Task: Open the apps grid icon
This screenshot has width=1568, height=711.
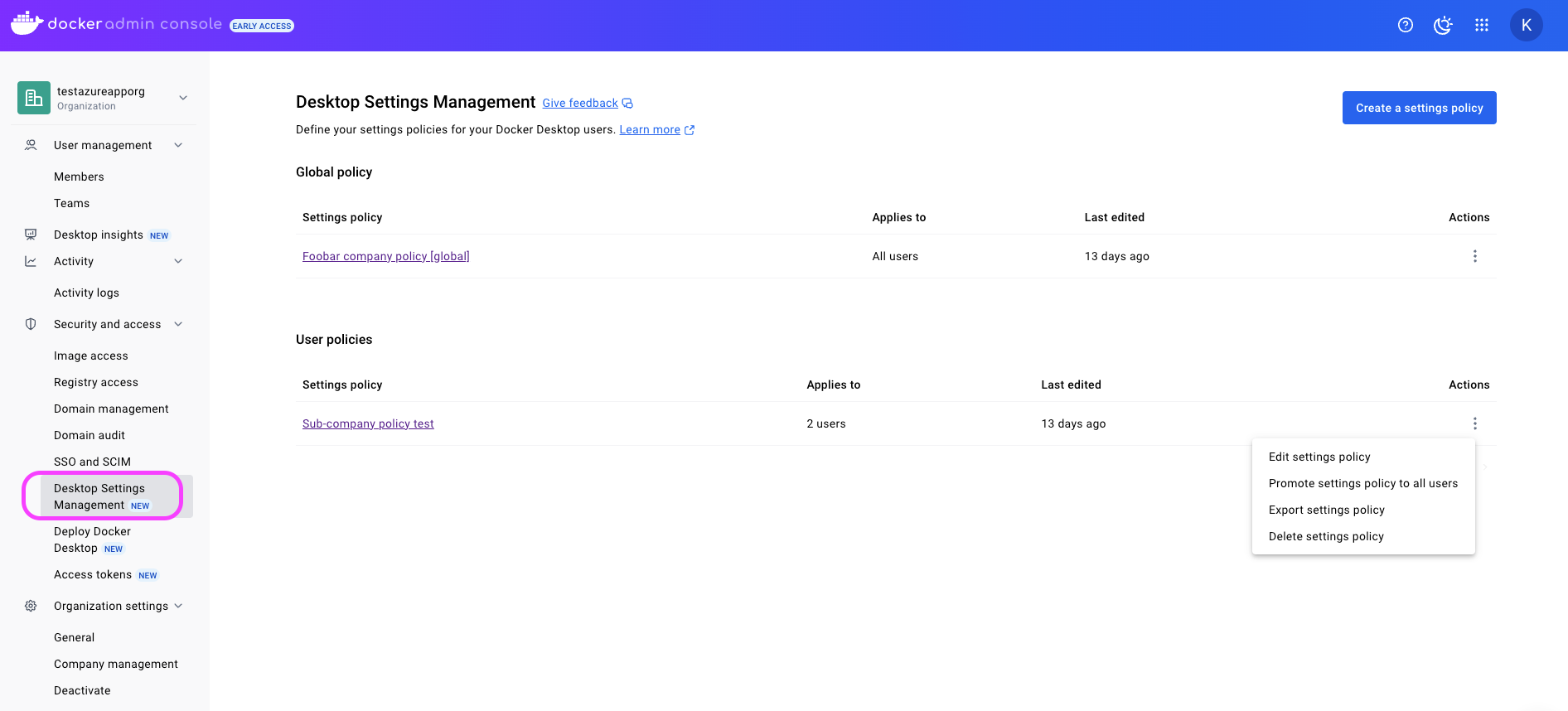Action: 1482,25
